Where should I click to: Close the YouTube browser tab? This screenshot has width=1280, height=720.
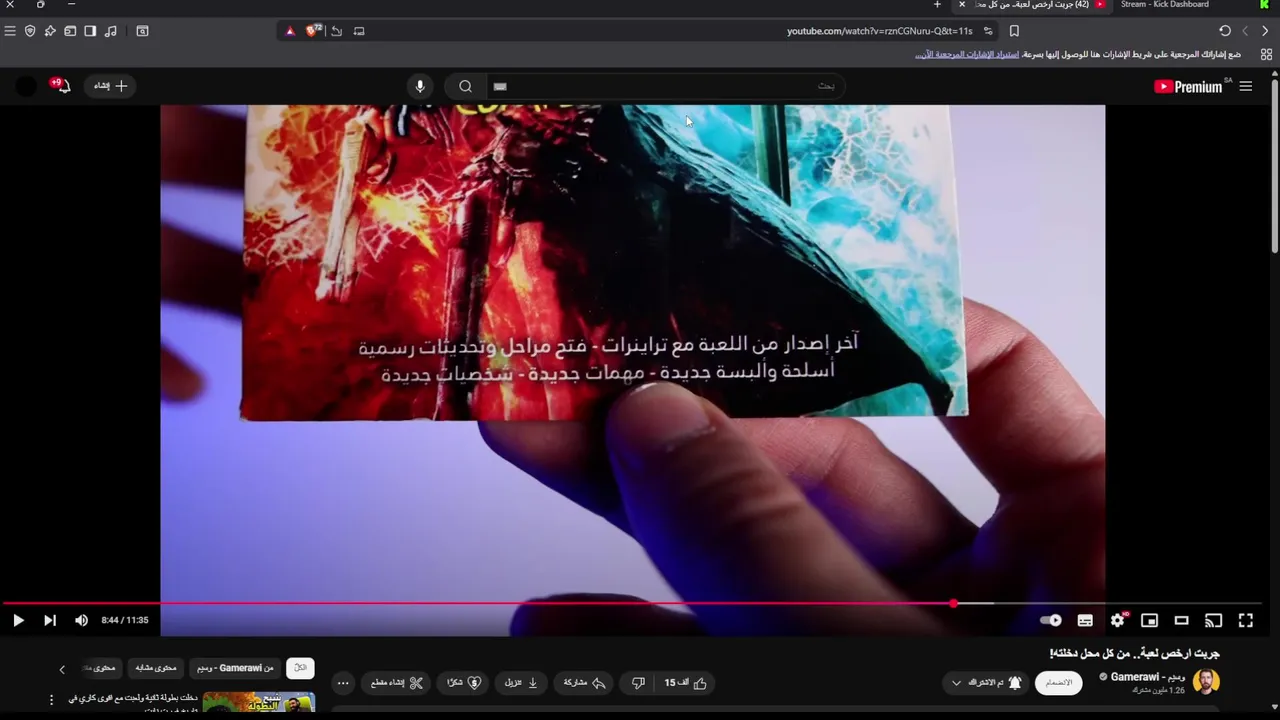click(962, 5)
